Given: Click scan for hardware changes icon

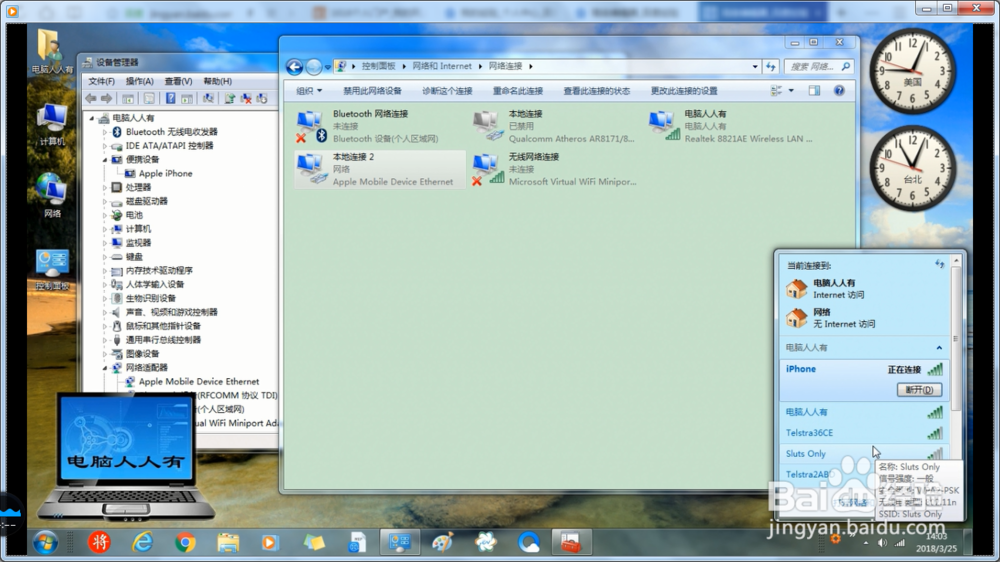Looking at the screenshot, I should (209, 98).
